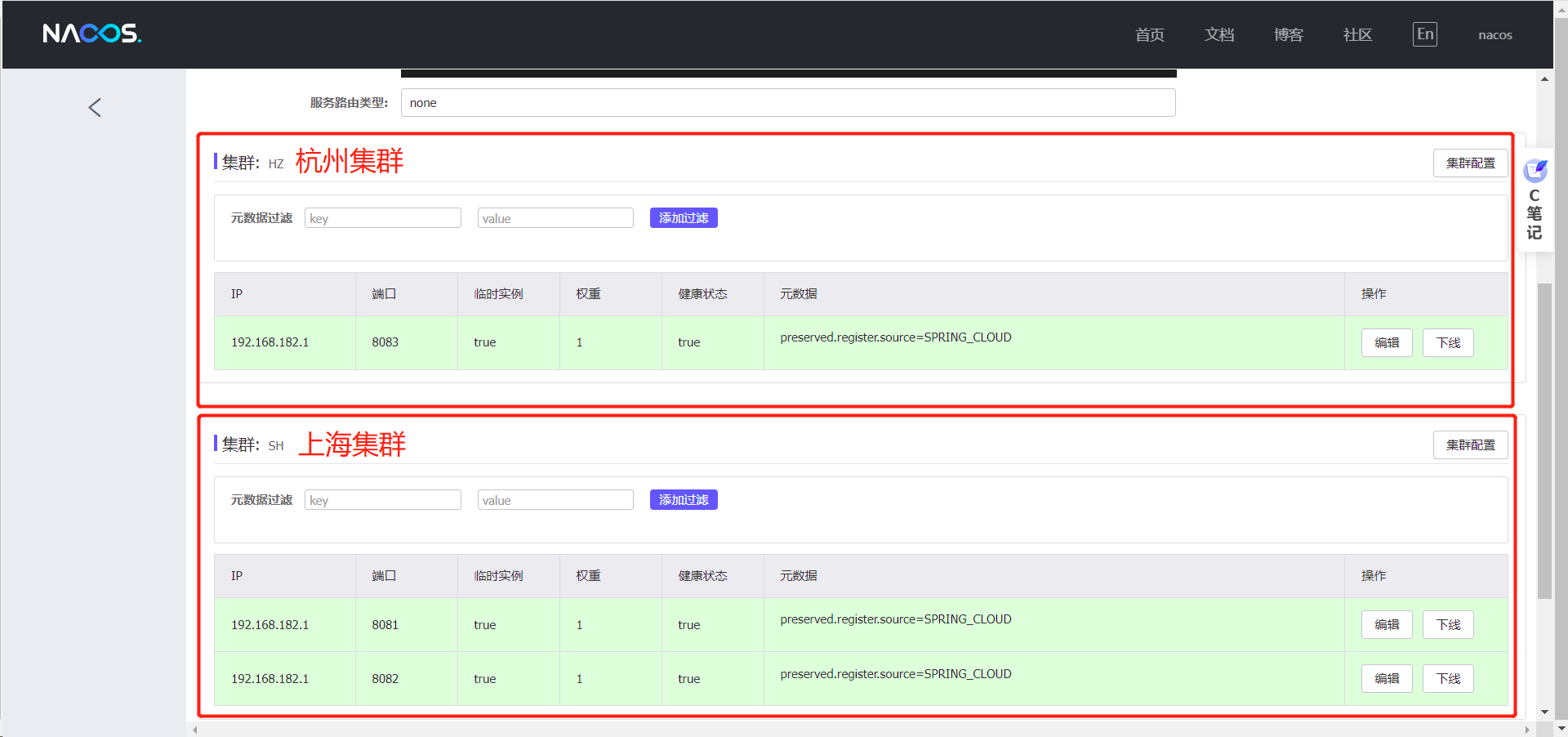Click 编辑 for the port 8083 instance
This screenshot has width=1568, height=737.
click(x=1387, y=343)
